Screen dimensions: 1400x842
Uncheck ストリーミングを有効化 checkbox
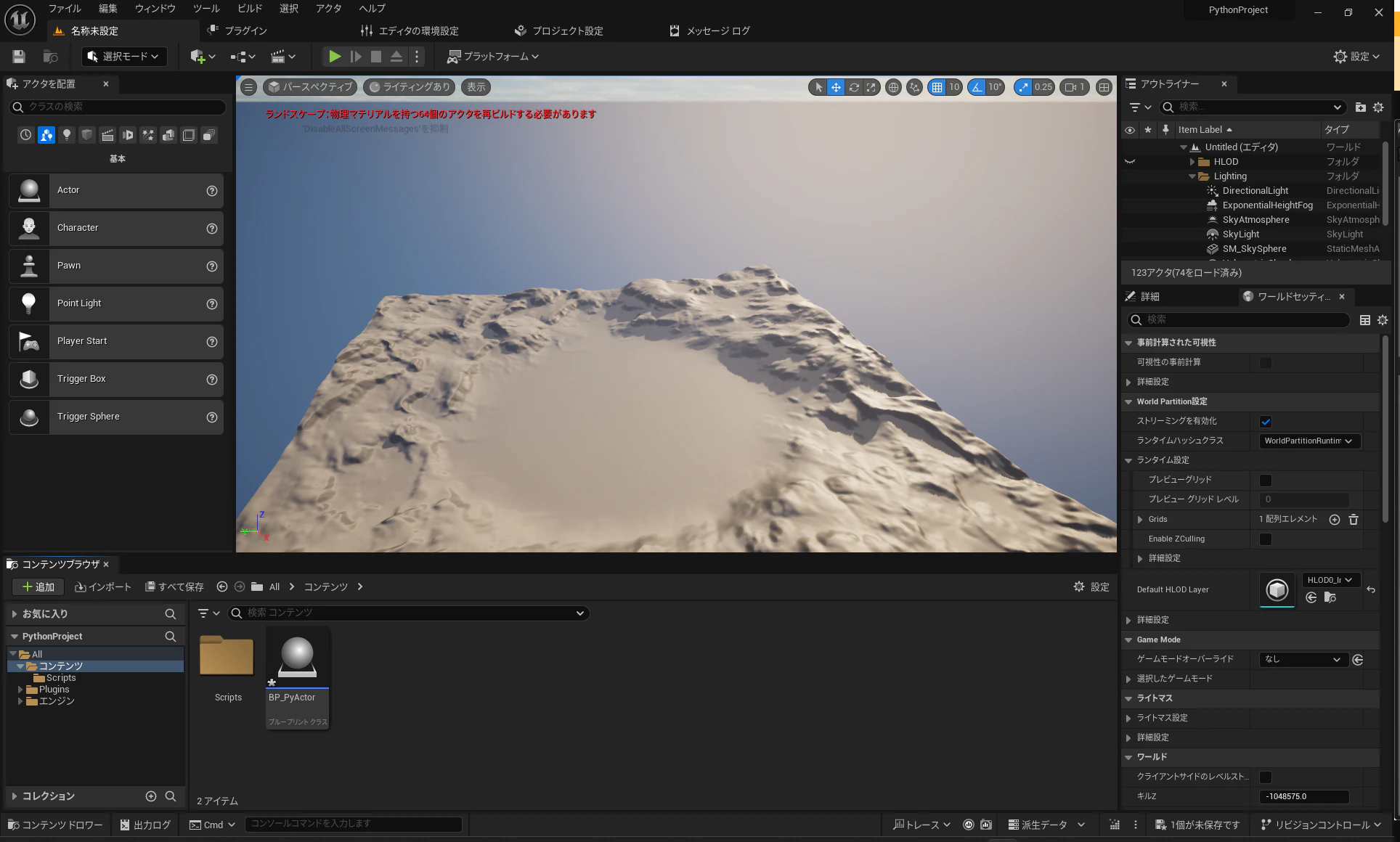tap(1266, 421)
